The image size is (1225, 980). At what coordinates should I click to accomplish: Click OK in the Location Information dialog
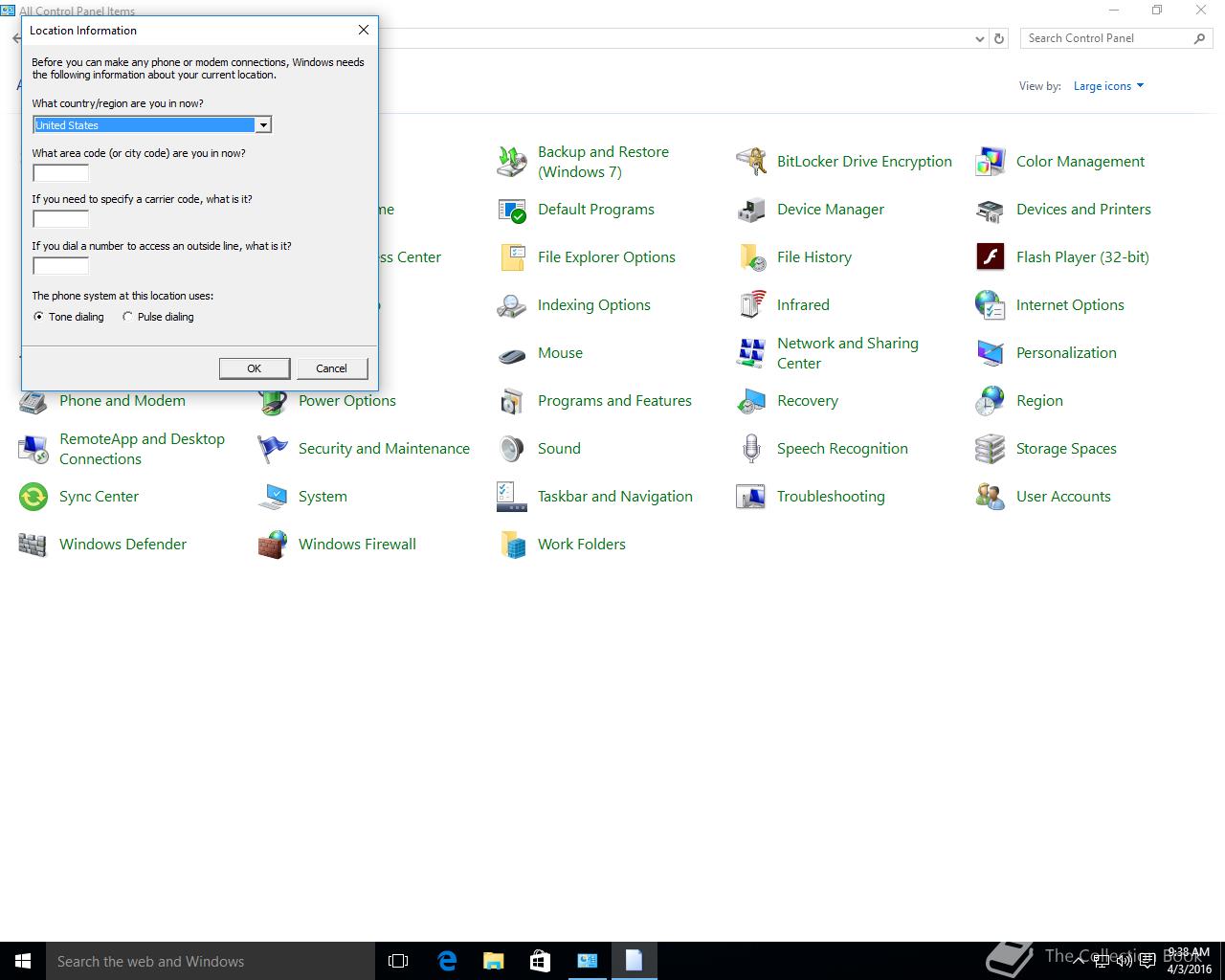click(255, 368)
